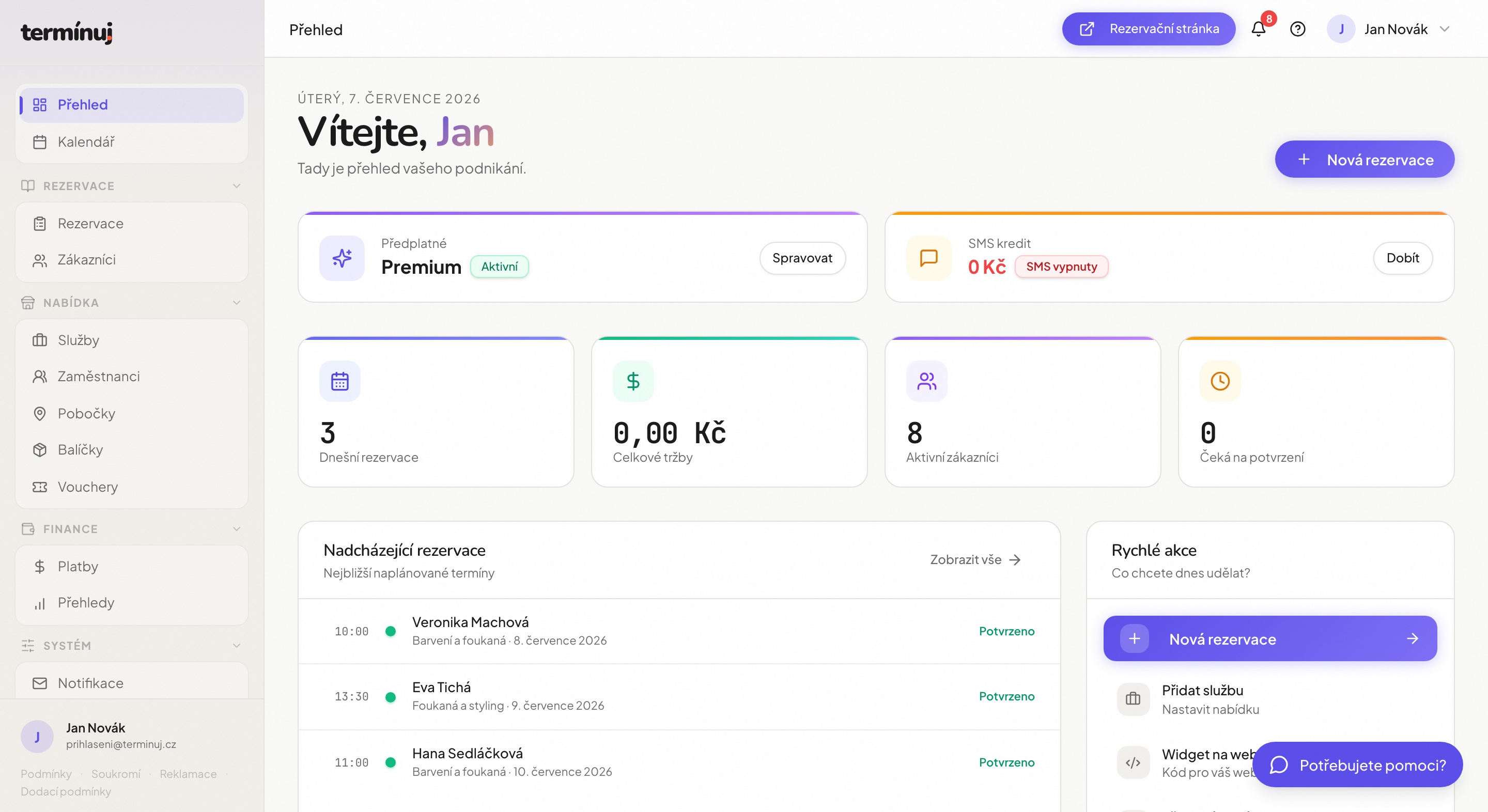Open Vouchery menu item
1488x812 pixels.
tap(132, 487)
